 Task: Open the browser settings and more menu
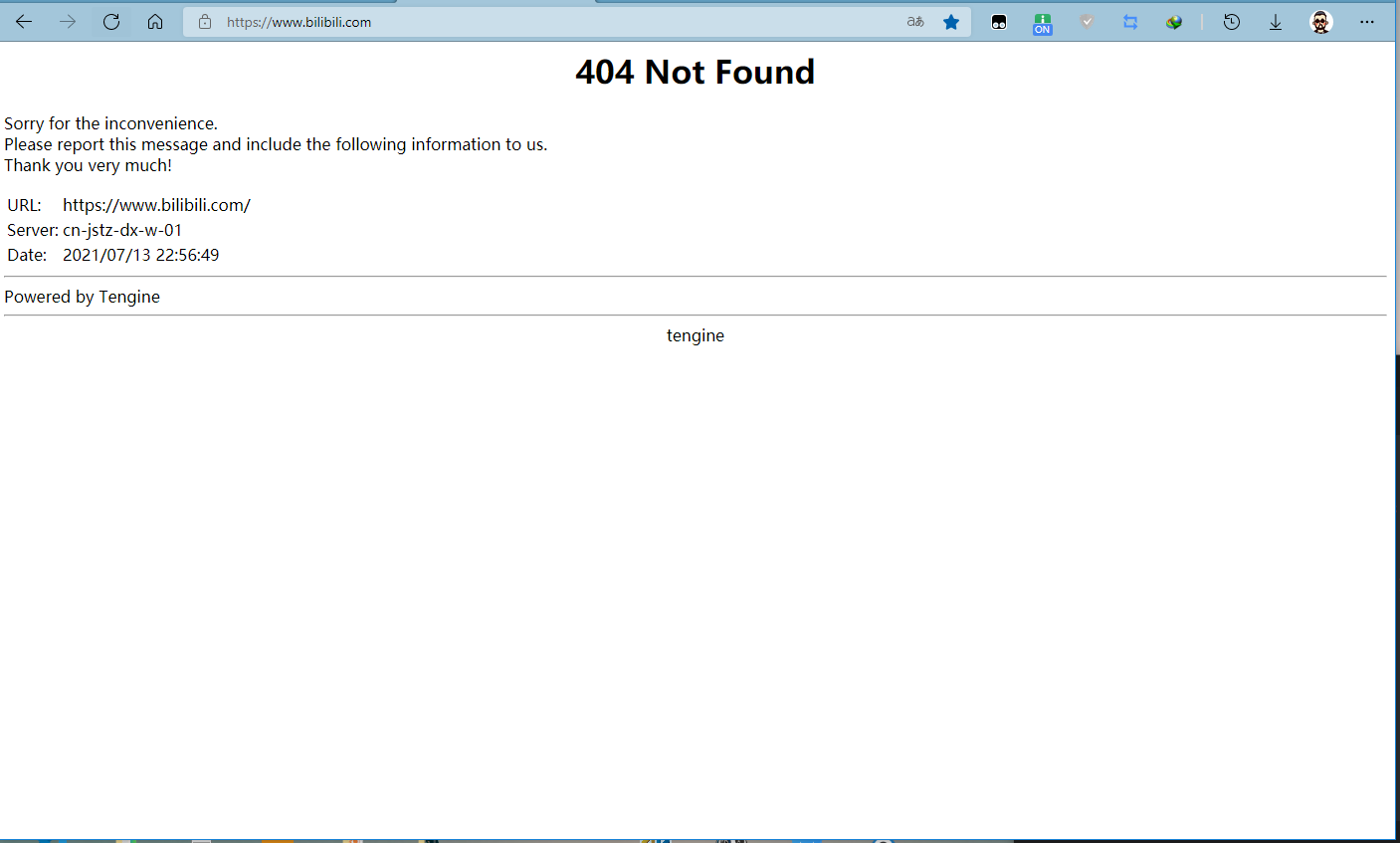tap(1367, 22)
